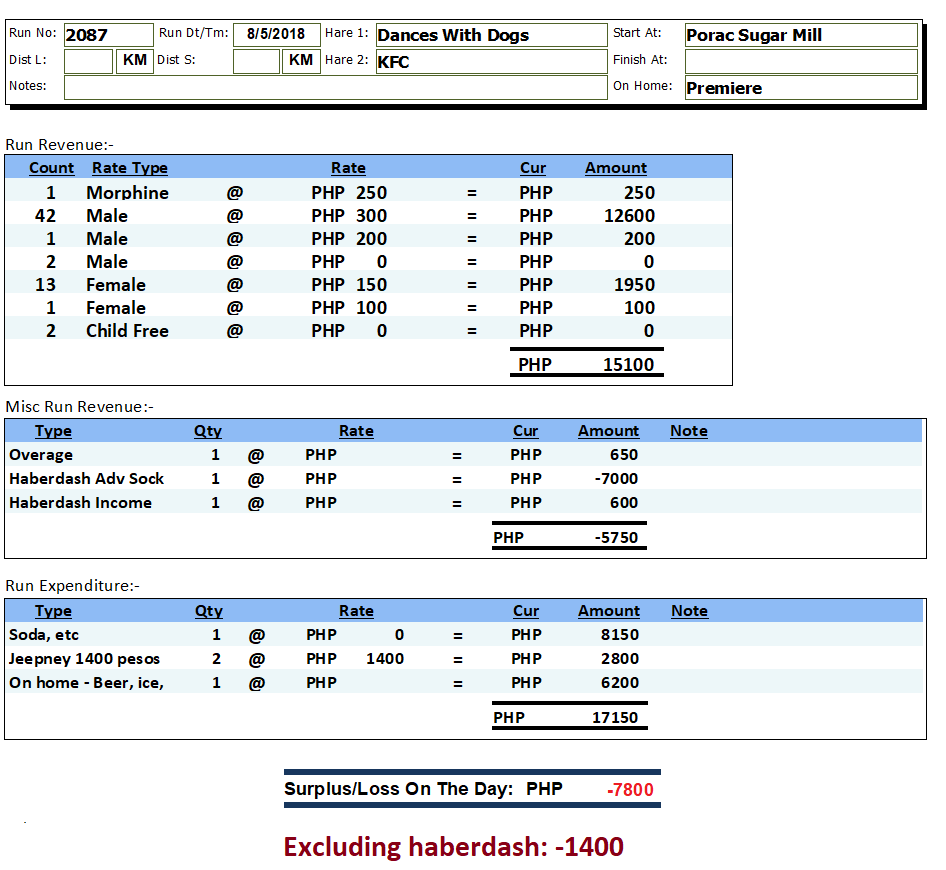Click the empty Dist S input box
Image resolution: width=946 pixels, height=870 pixels.
[256, 61]
